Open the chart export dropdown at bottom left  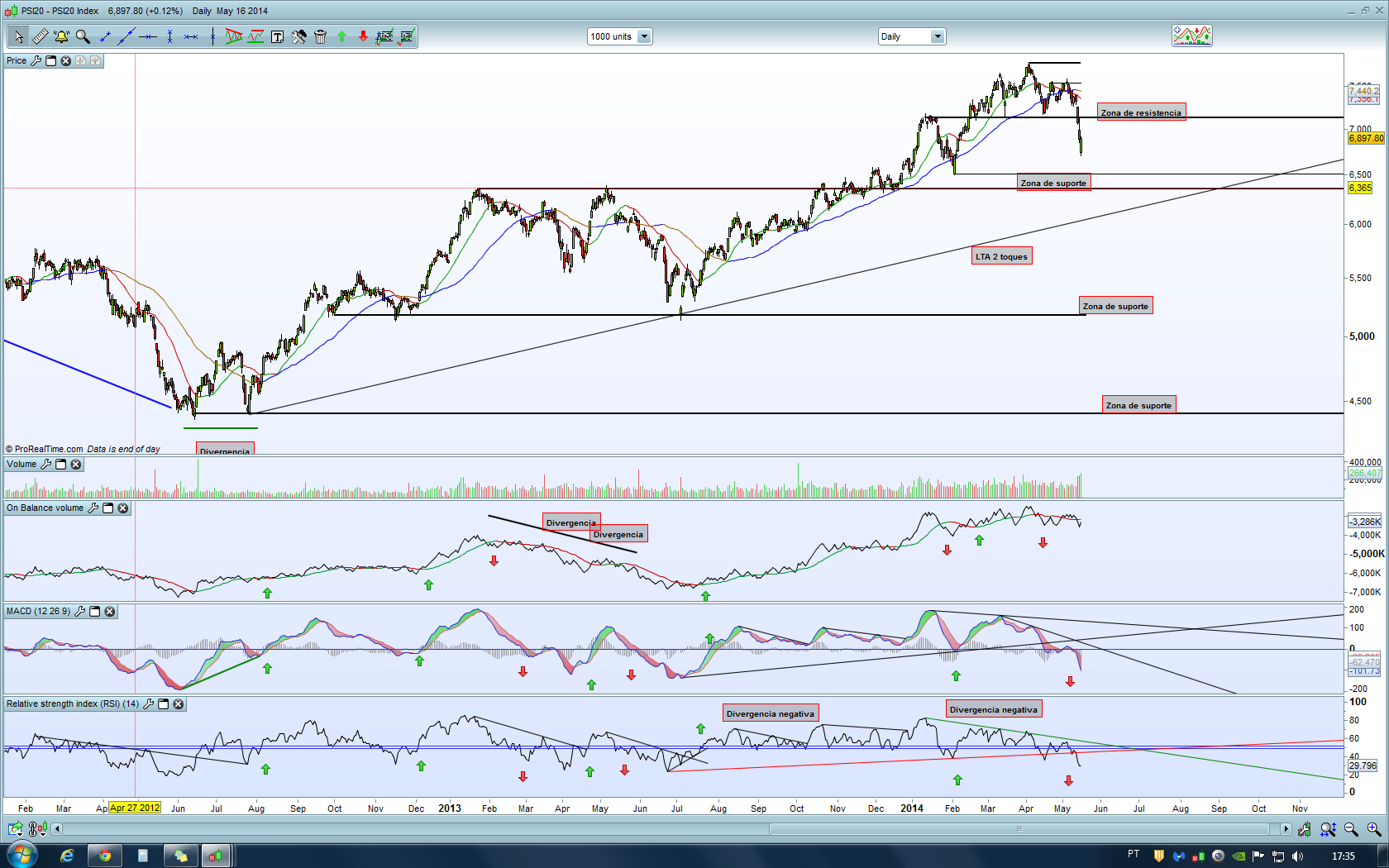[x=16, y=828]
